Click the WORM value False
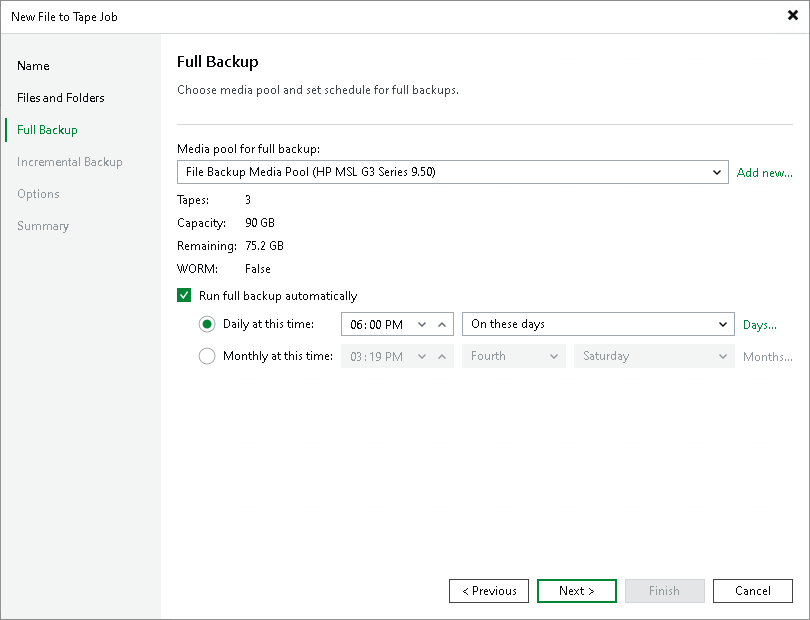Viewport: 810px width, 620px height. 258,269
